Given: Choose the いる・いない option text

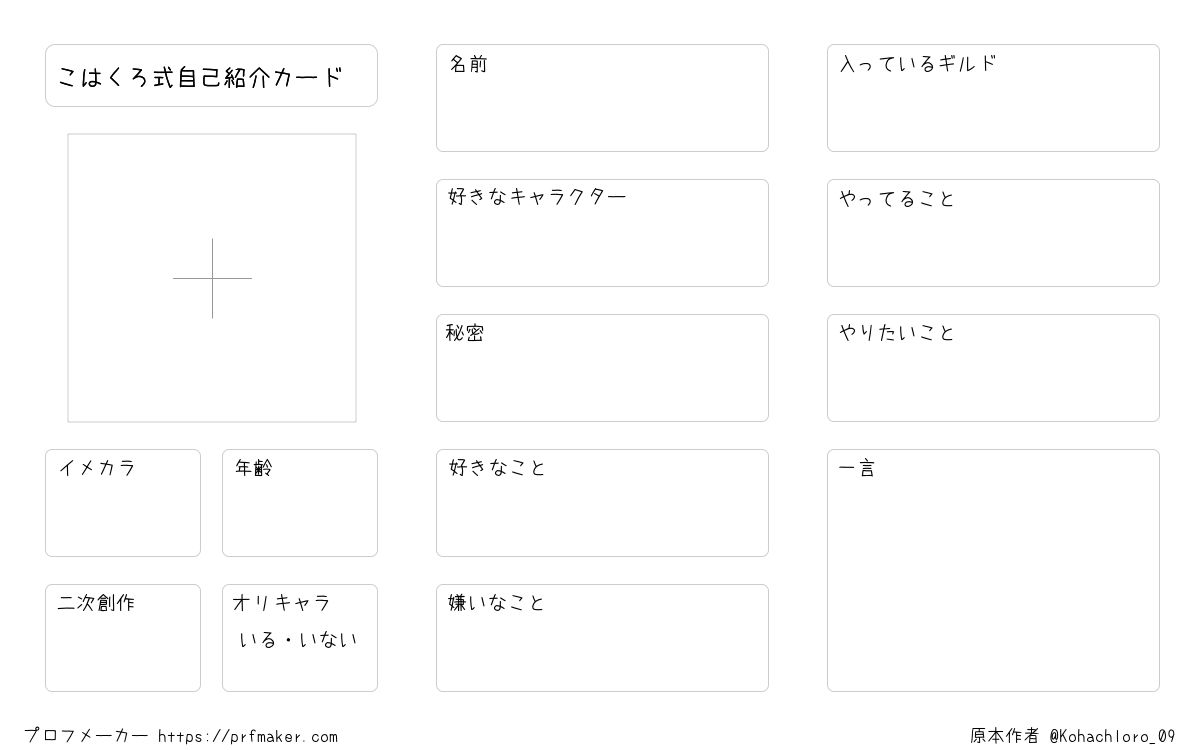Looking at the screenshot, I should click(298, 640).
